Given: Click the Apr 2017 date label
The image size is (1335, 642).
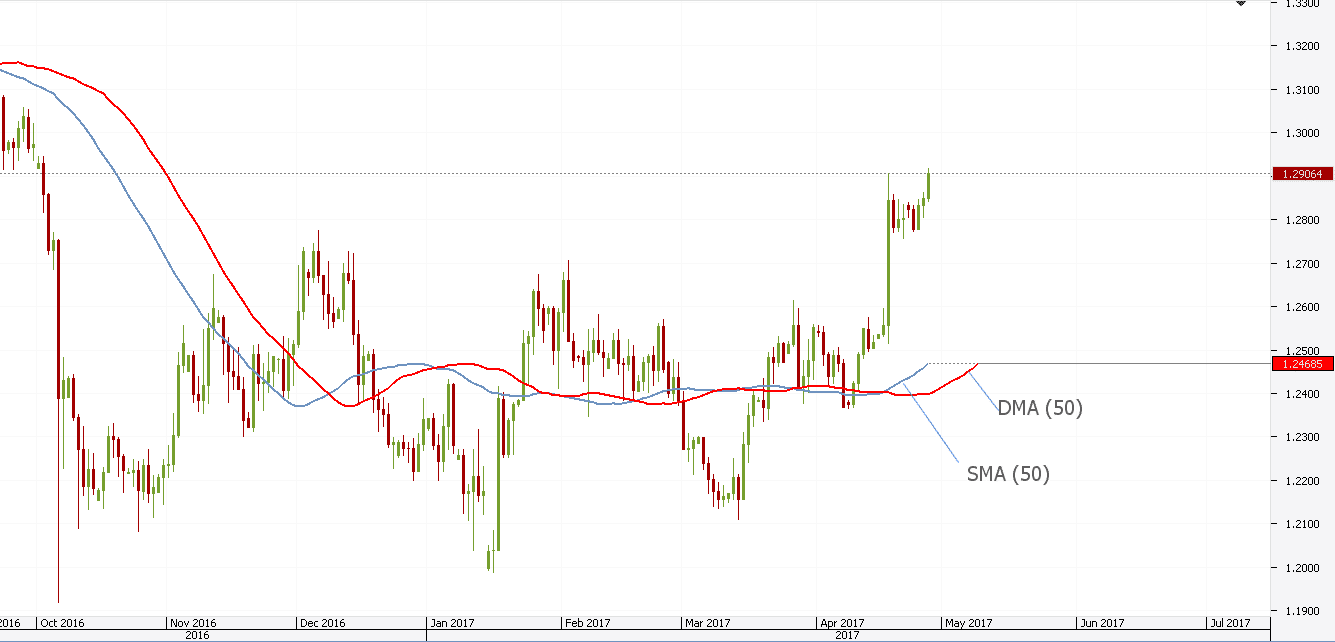Looking at the screenshot, I should pos(841,622).
